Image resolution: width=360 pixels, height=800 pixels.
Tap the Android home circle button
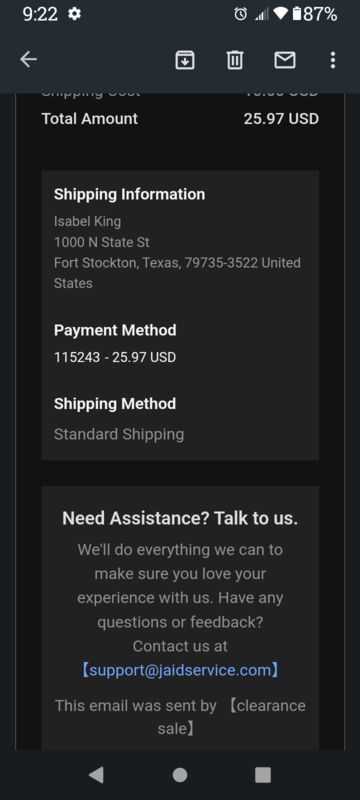click(179, 774)
